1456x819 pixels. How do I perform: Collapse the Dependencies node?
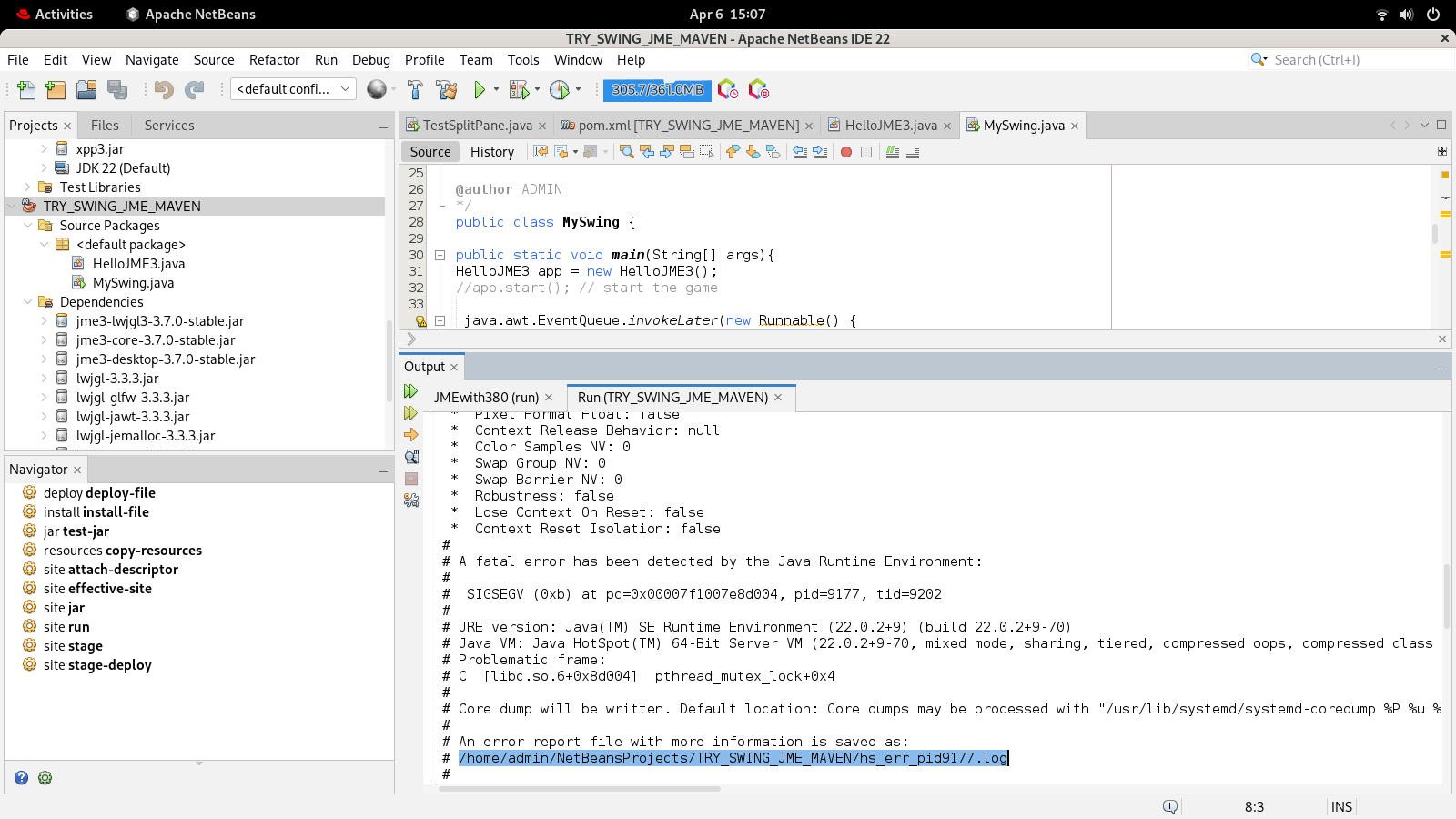[28, 302]
